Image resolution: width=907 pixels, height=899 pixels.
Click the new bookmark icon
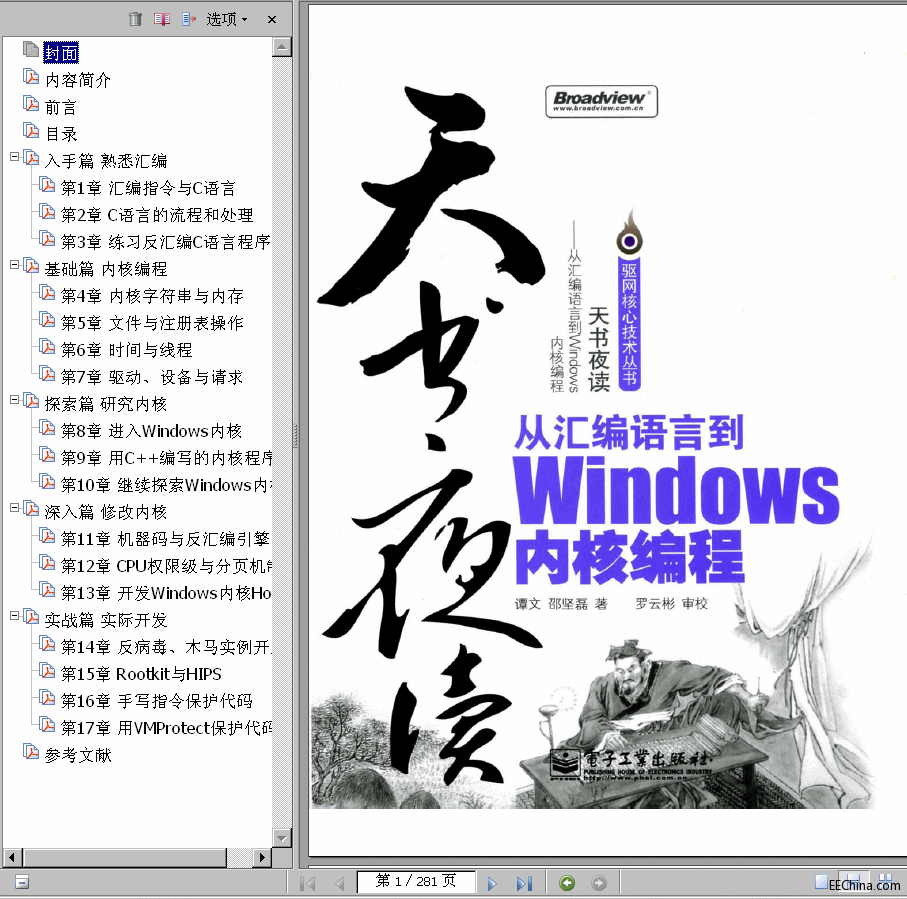click(x=162, y=19)
